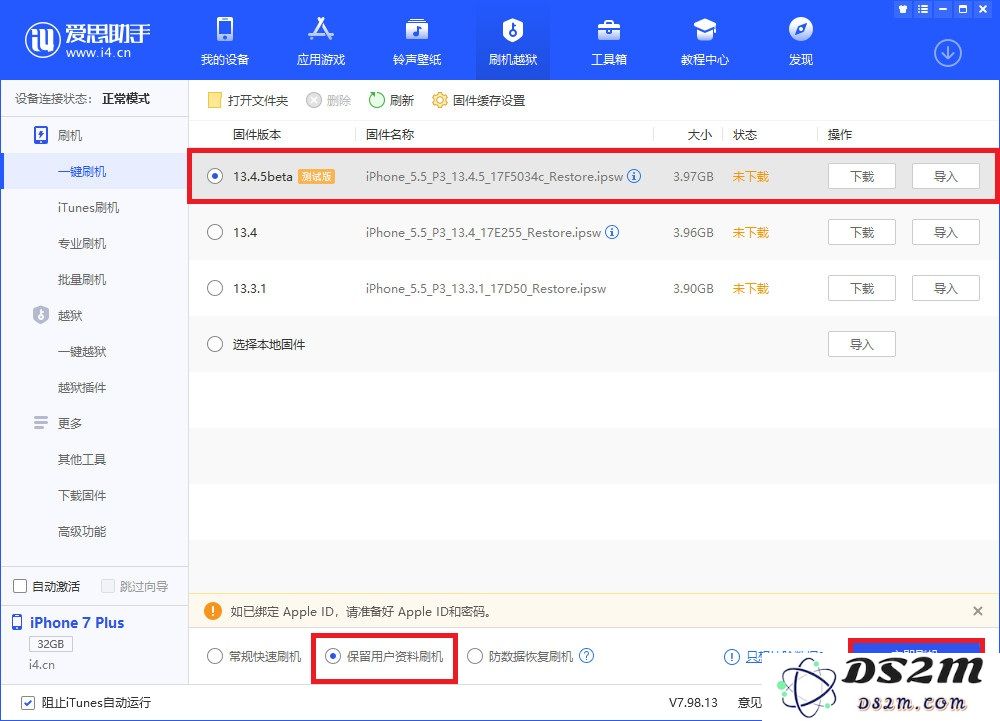The width and height of the screenshot is (1000, 721).
Task: Select the 13.4 firmware radio button
Action: click(215, 232)
